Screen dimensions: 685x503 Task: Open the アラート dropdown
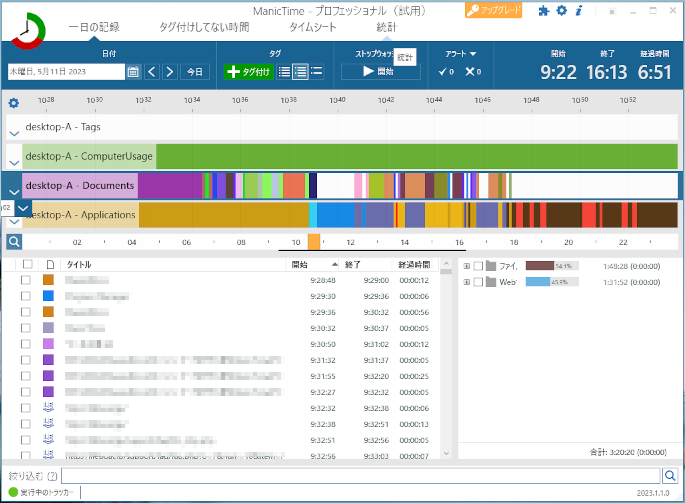coord(460,54)
